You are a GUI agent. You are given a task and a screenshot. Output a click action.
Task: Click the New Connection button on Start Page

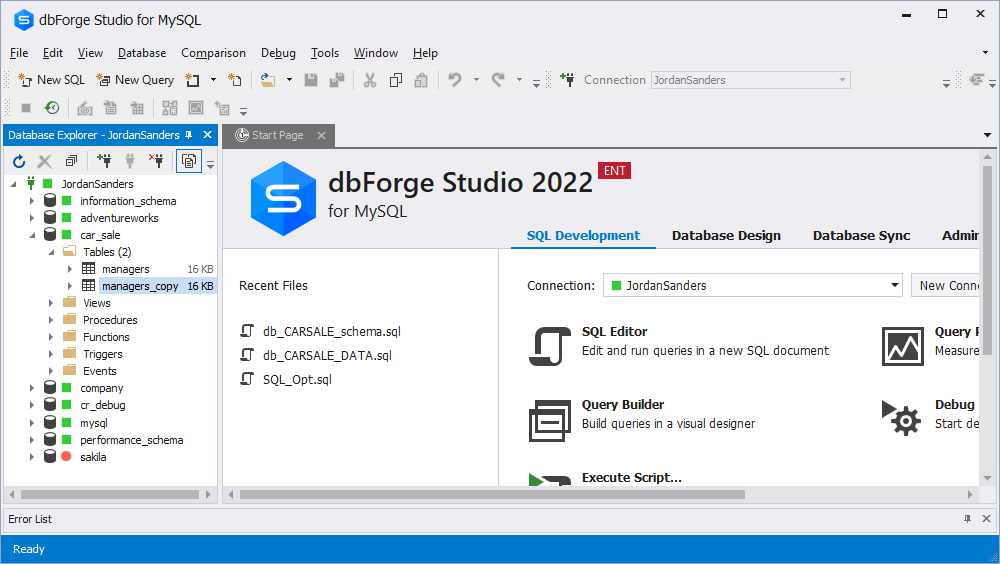(x=945, y=286)
